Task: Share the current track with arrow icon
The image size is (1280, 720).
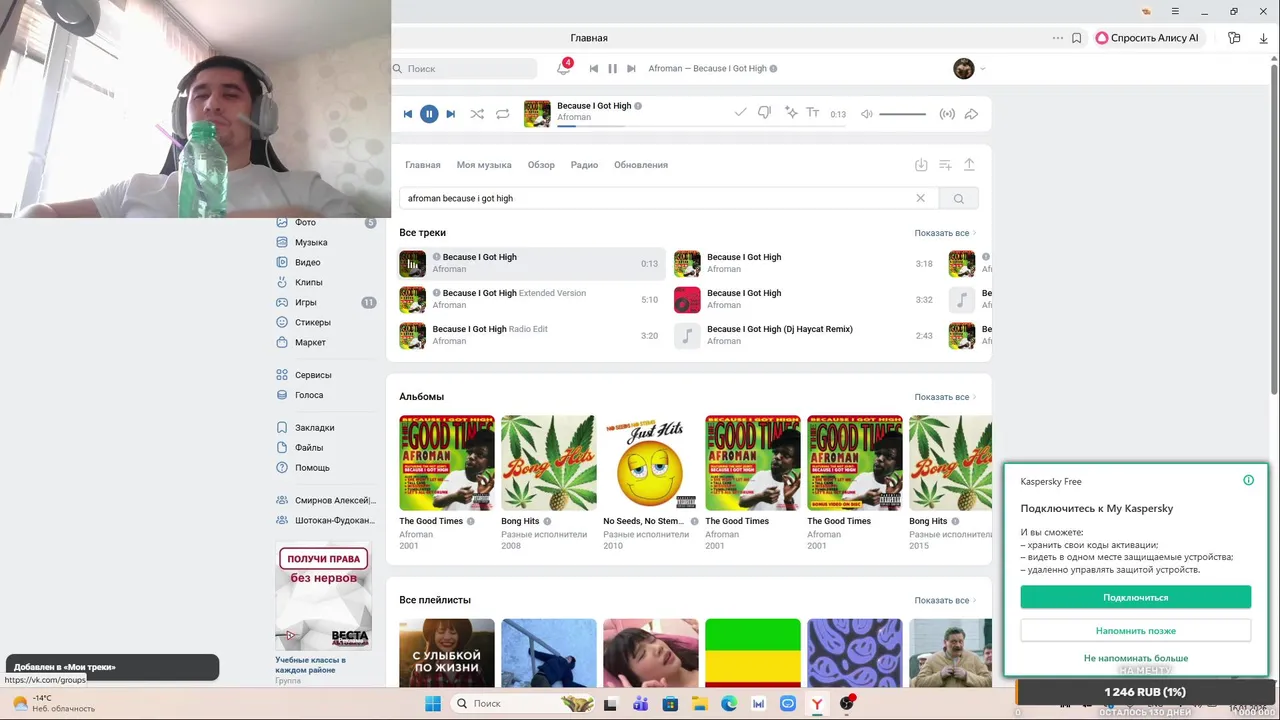Action: (971, 114)
